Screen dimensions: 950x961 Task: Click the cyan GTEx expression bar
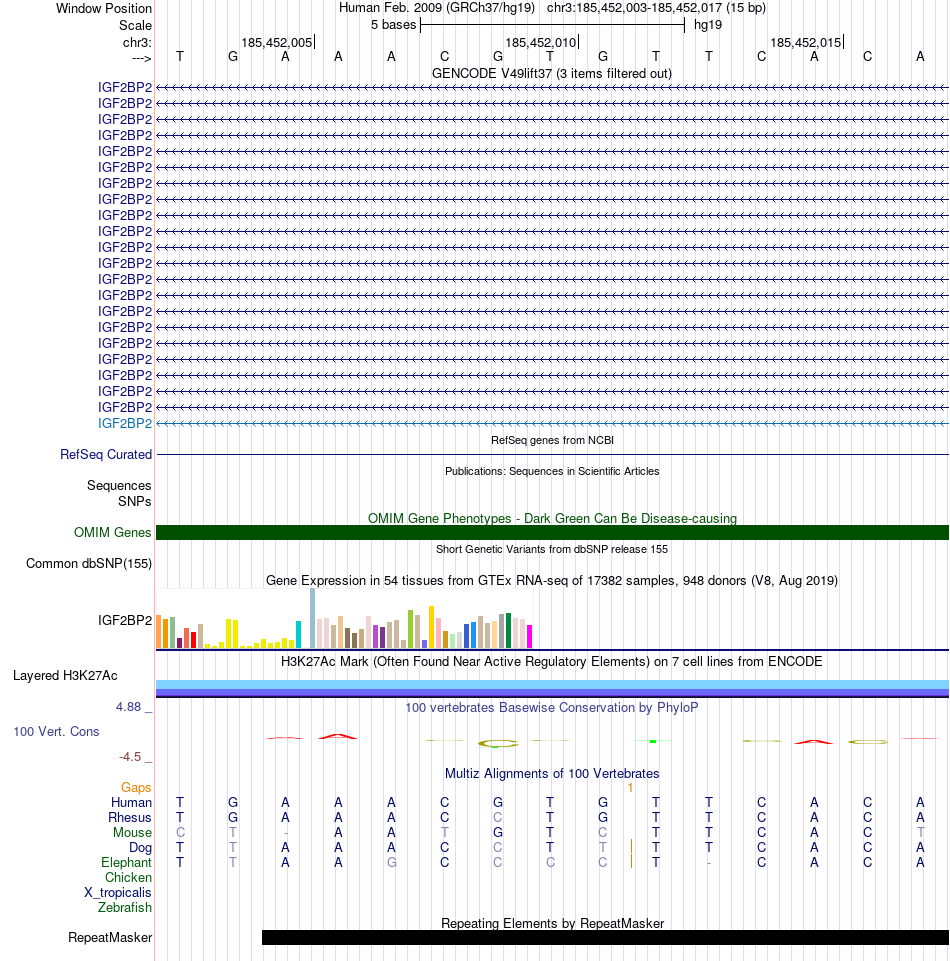click(298, 634)
